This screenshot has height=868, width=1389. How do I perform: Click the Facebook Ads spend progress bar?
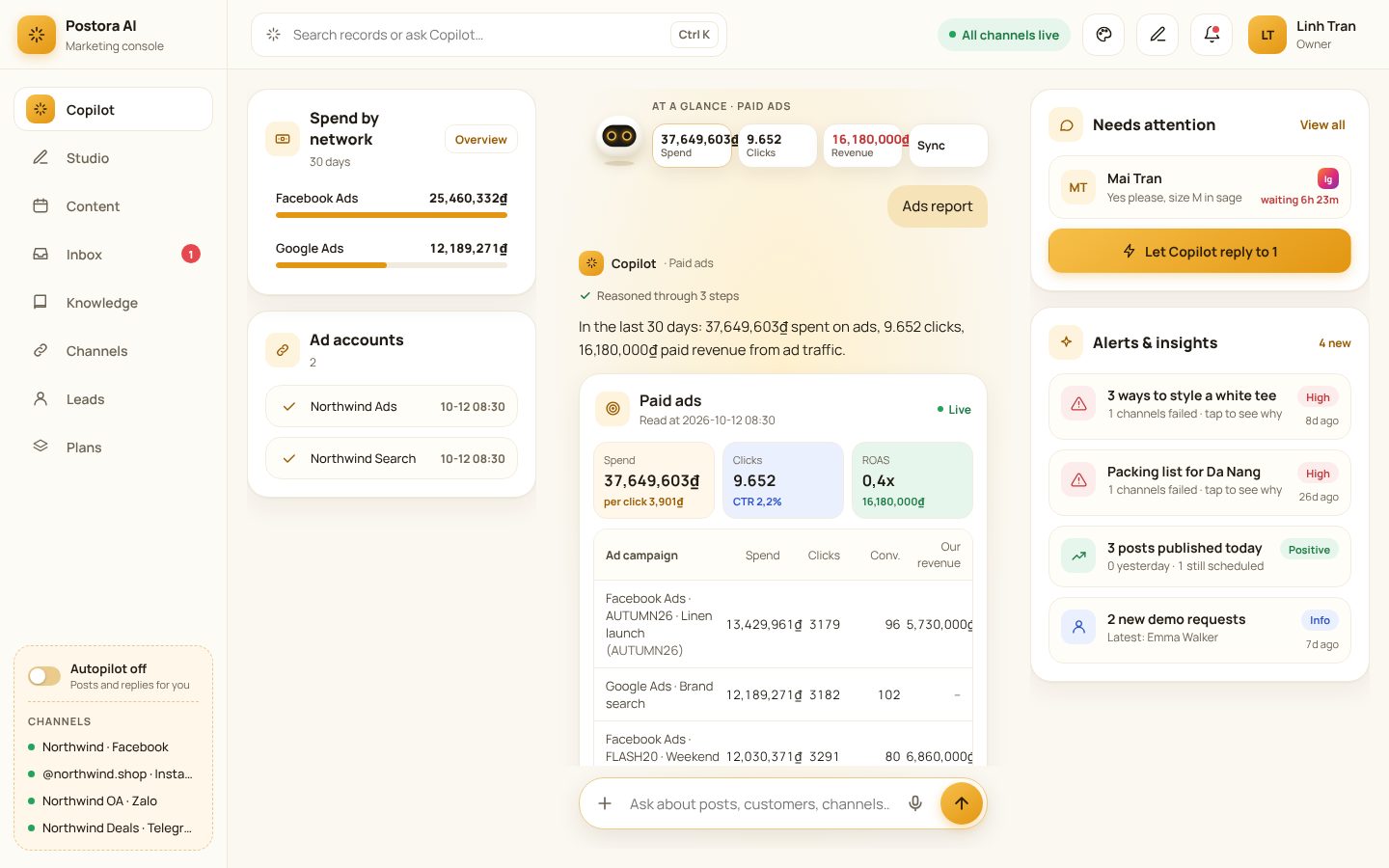392,215
